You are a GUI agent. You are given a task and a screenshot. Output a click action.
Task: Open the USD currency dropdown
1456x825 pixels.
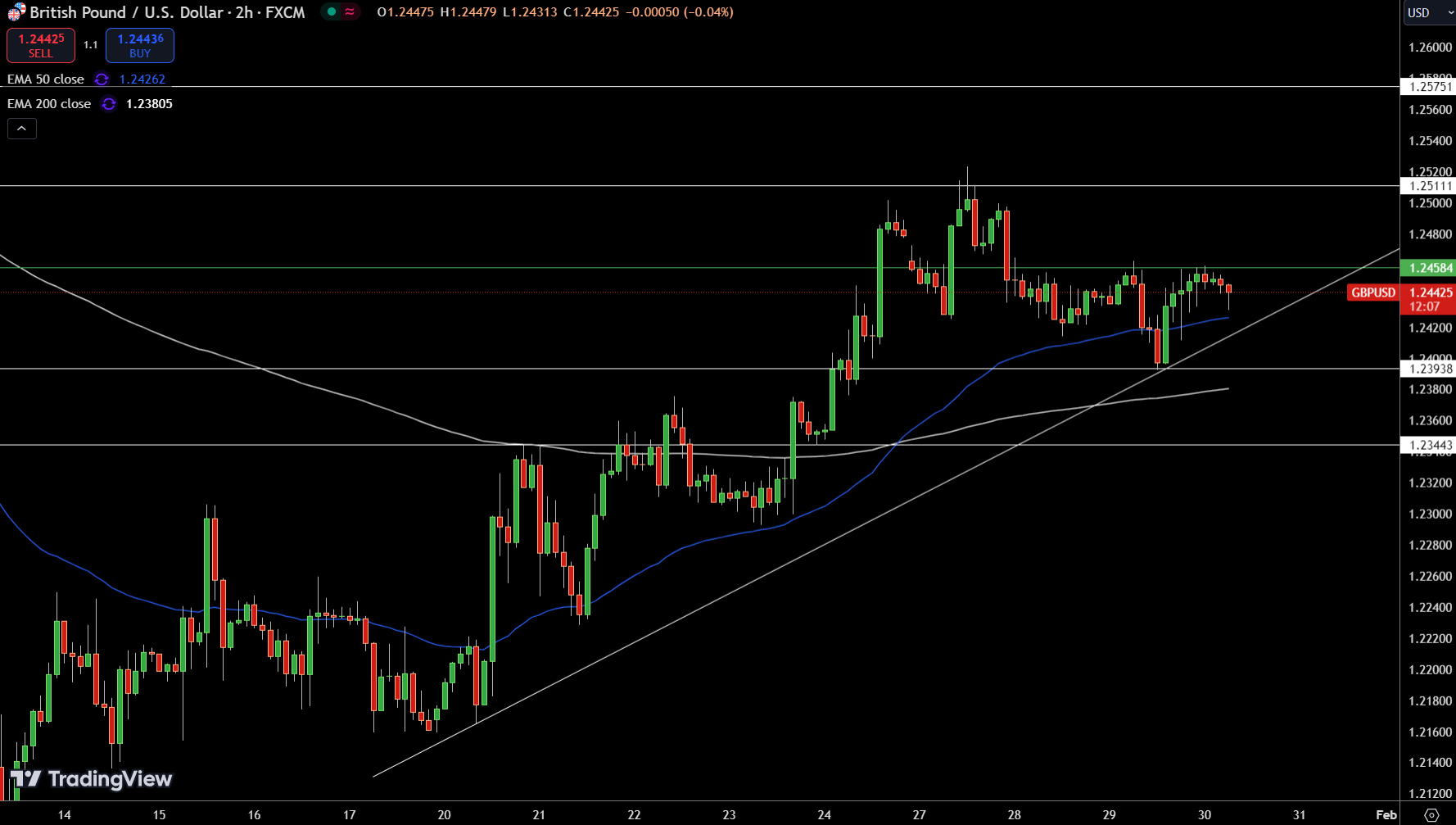point(1429,12)
